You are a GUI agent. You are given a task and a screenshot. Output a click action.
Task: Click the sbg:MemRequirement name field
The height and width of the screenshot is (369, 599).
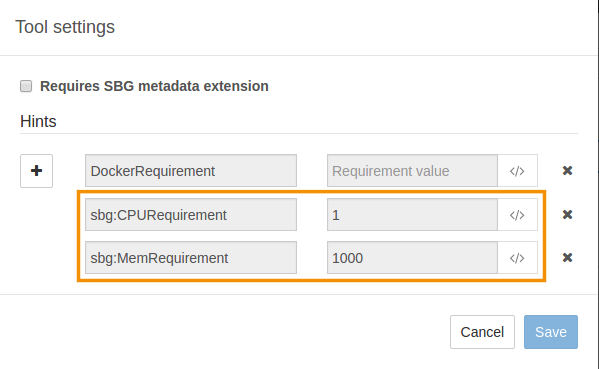[x=191, y=258]
